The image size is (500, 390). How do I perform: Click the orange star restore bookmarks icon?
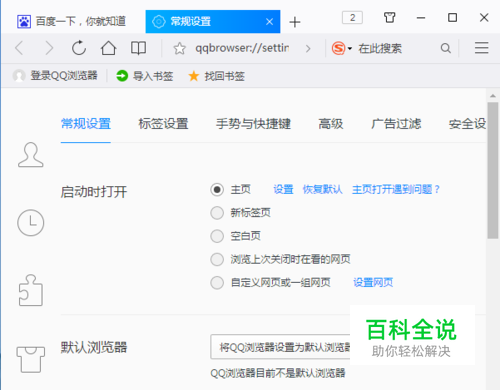pyautogui.click(x=194, y=76)
